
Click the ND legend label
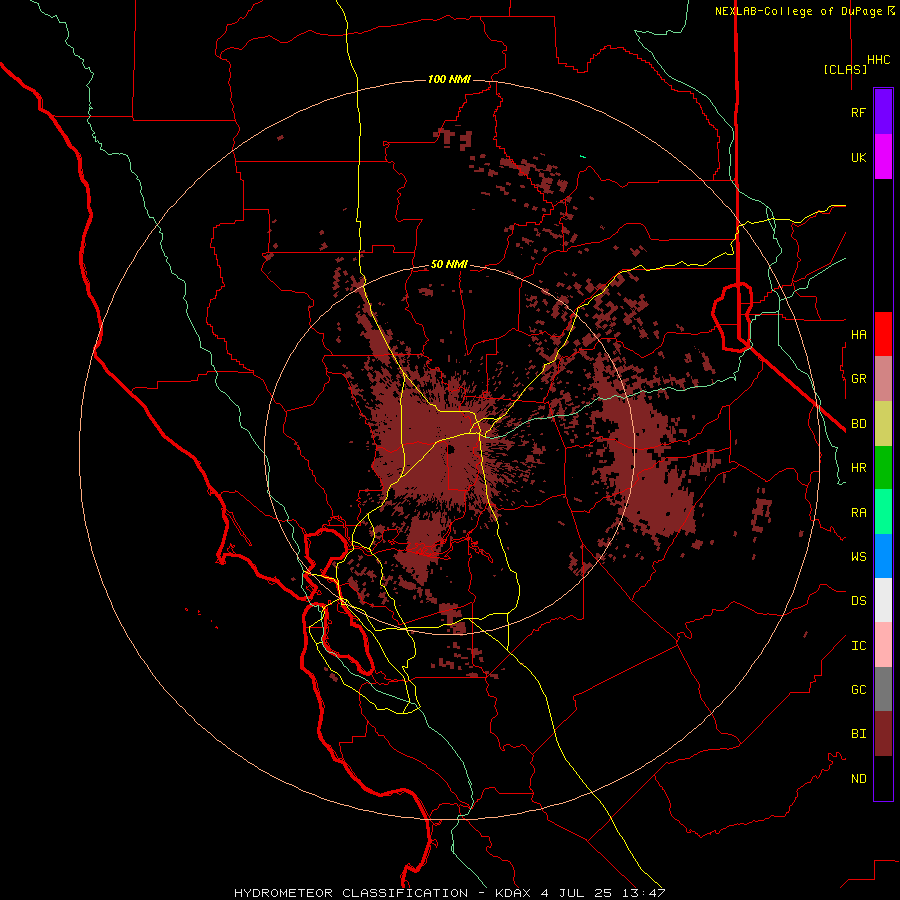click(858, 779)
